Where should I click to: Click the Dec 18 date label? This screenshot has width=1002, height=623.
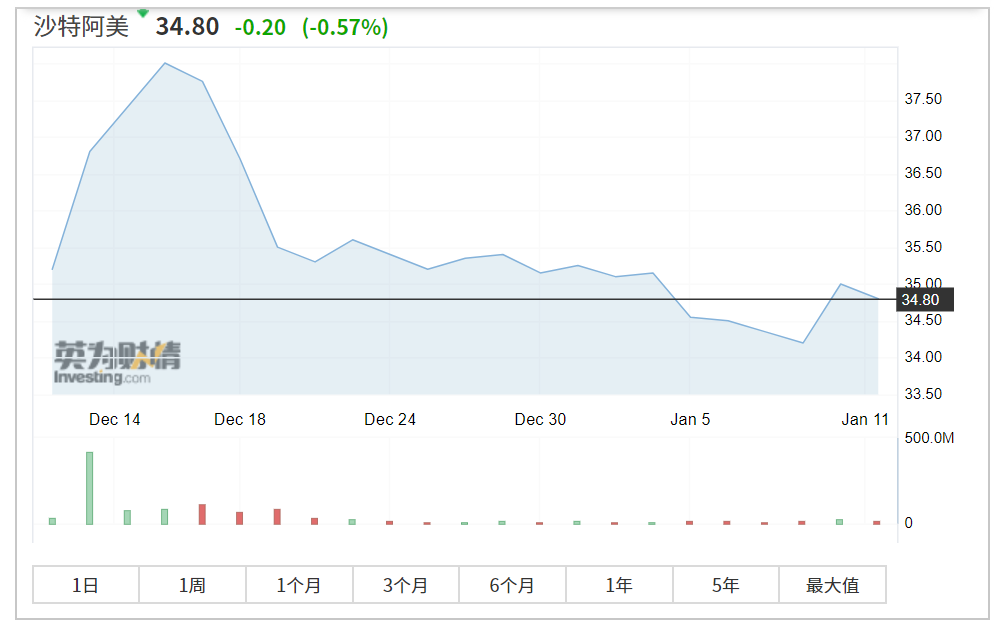click(x=240, y=419)
